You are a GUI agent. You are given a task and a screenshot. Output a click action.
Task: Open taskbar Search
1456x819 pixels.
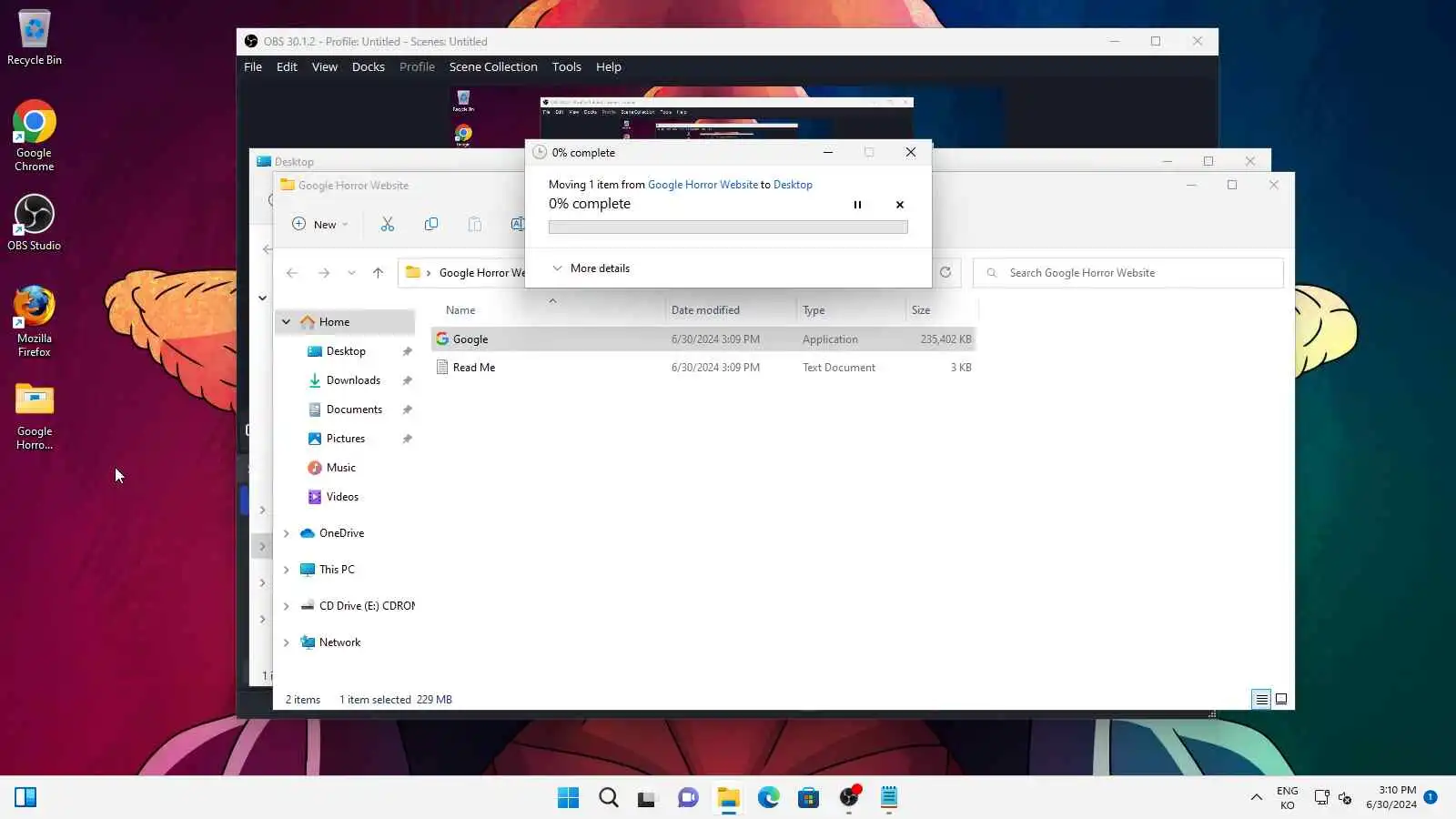(609, 798)
